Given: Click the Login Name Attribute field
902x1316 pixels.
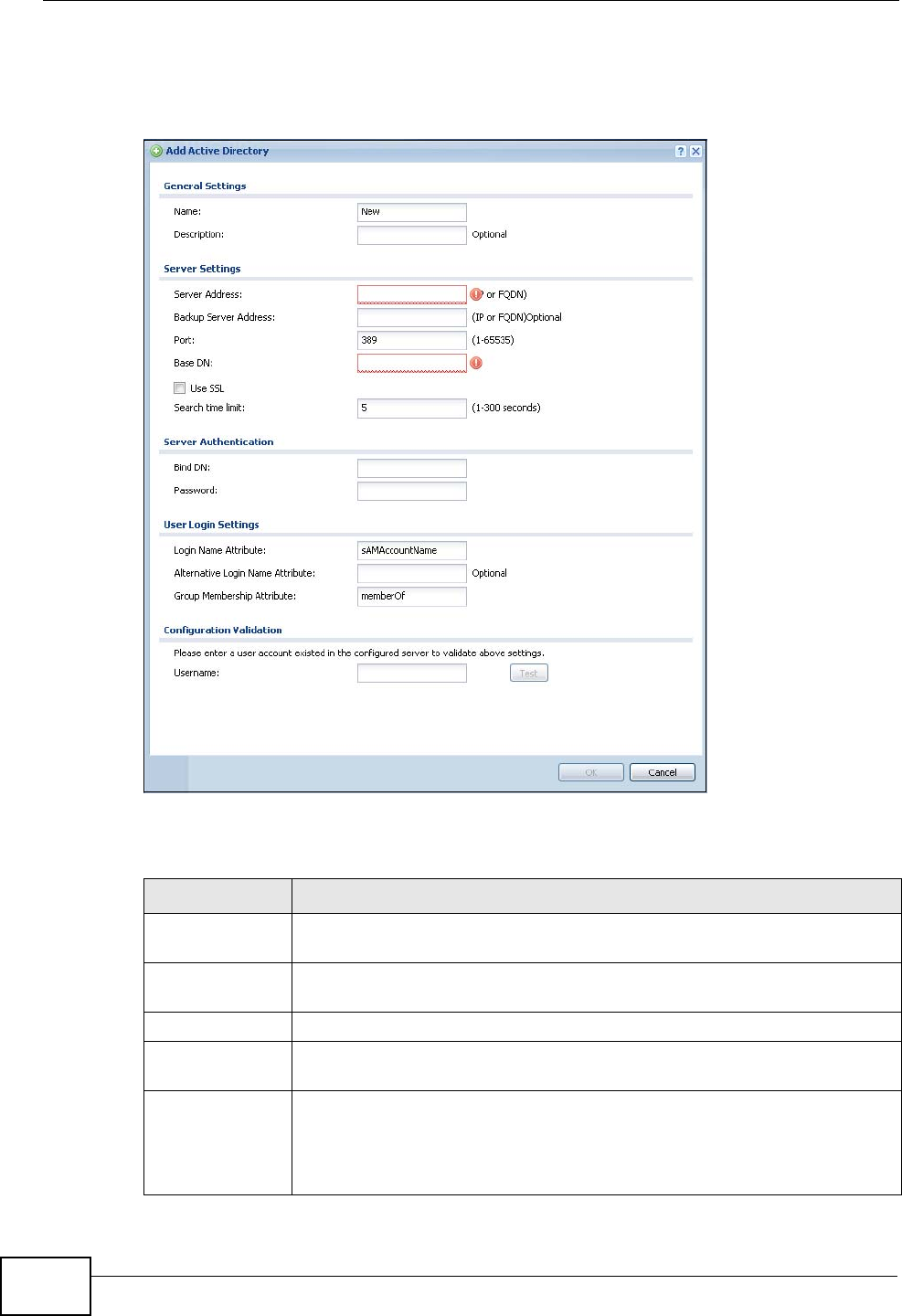Looking at the screenshot, I should click(x=412, y=550).
